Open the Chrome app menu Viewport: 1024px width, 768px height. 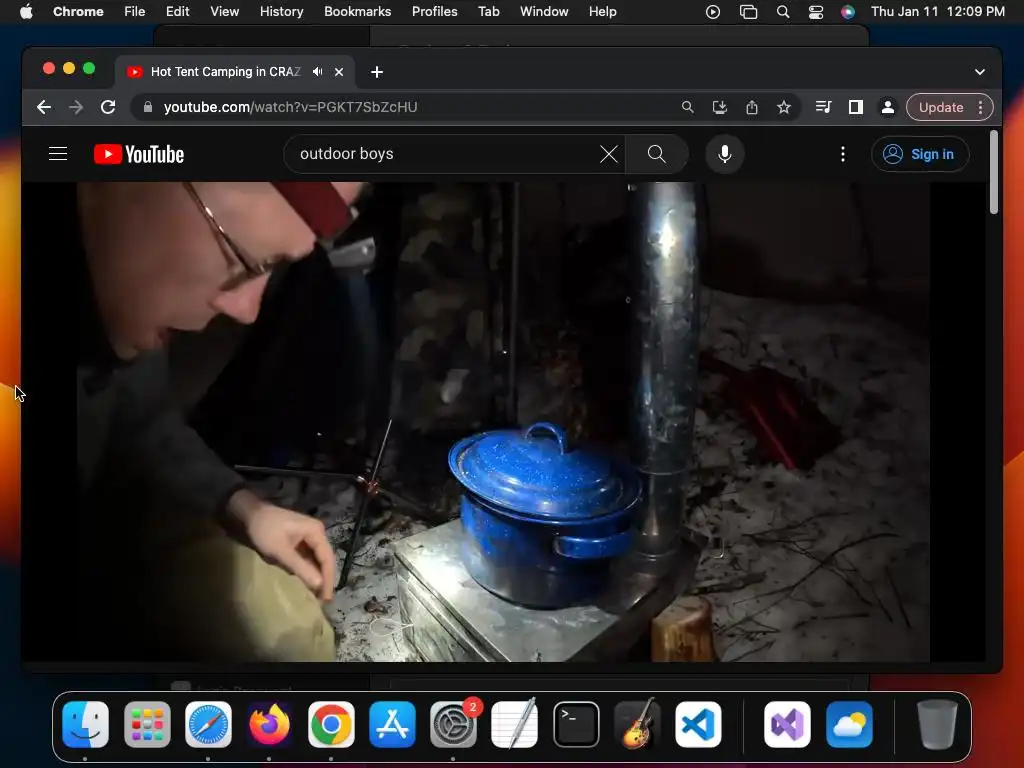coord(78,12)
